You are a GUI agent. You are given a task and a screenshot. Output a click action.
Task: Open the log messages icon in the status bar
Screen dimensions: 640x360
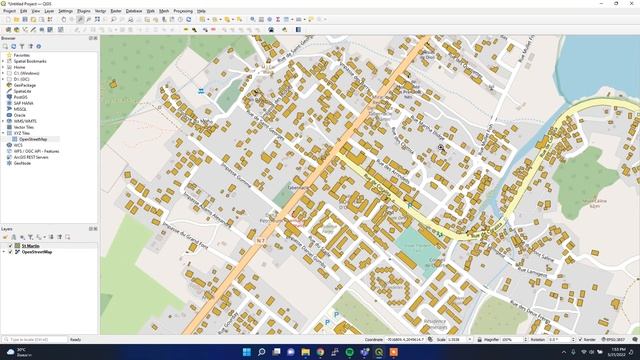pos(635,340)
